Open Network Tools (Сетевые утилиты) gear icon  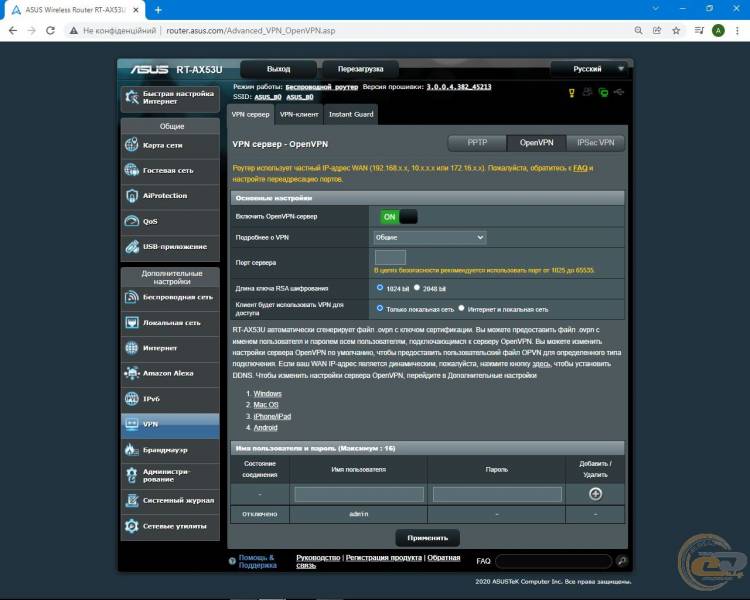[x=132, y=526]
